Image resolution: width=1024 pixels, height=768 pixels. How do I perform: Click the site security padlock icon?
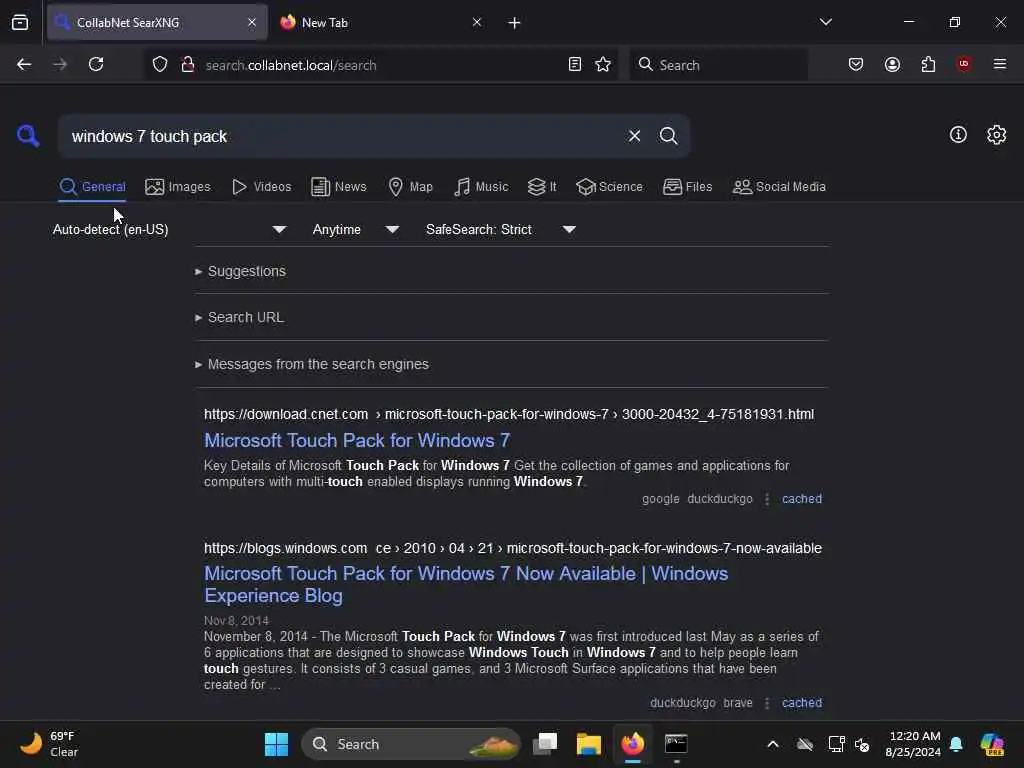coord(187,65)
